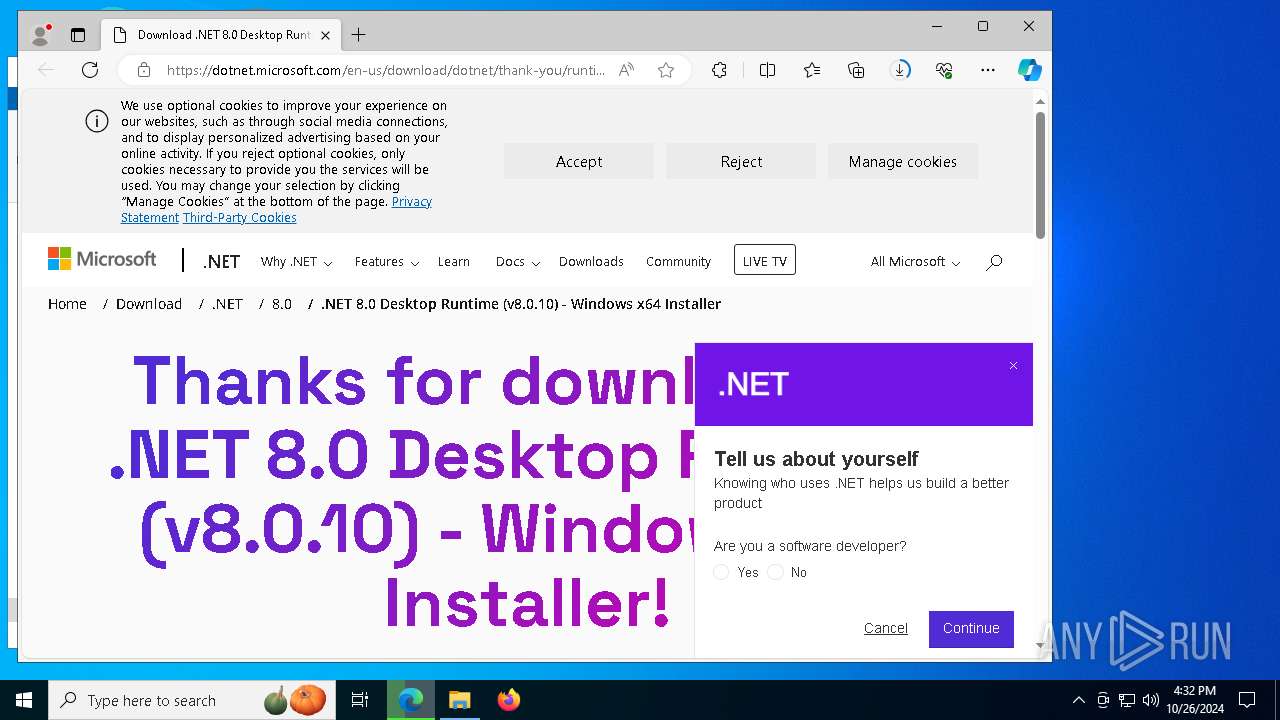The width and height of the screenshot is (1280, 720).
Task: Go to Home breadcrumb
Action: (x=67, y=303)
